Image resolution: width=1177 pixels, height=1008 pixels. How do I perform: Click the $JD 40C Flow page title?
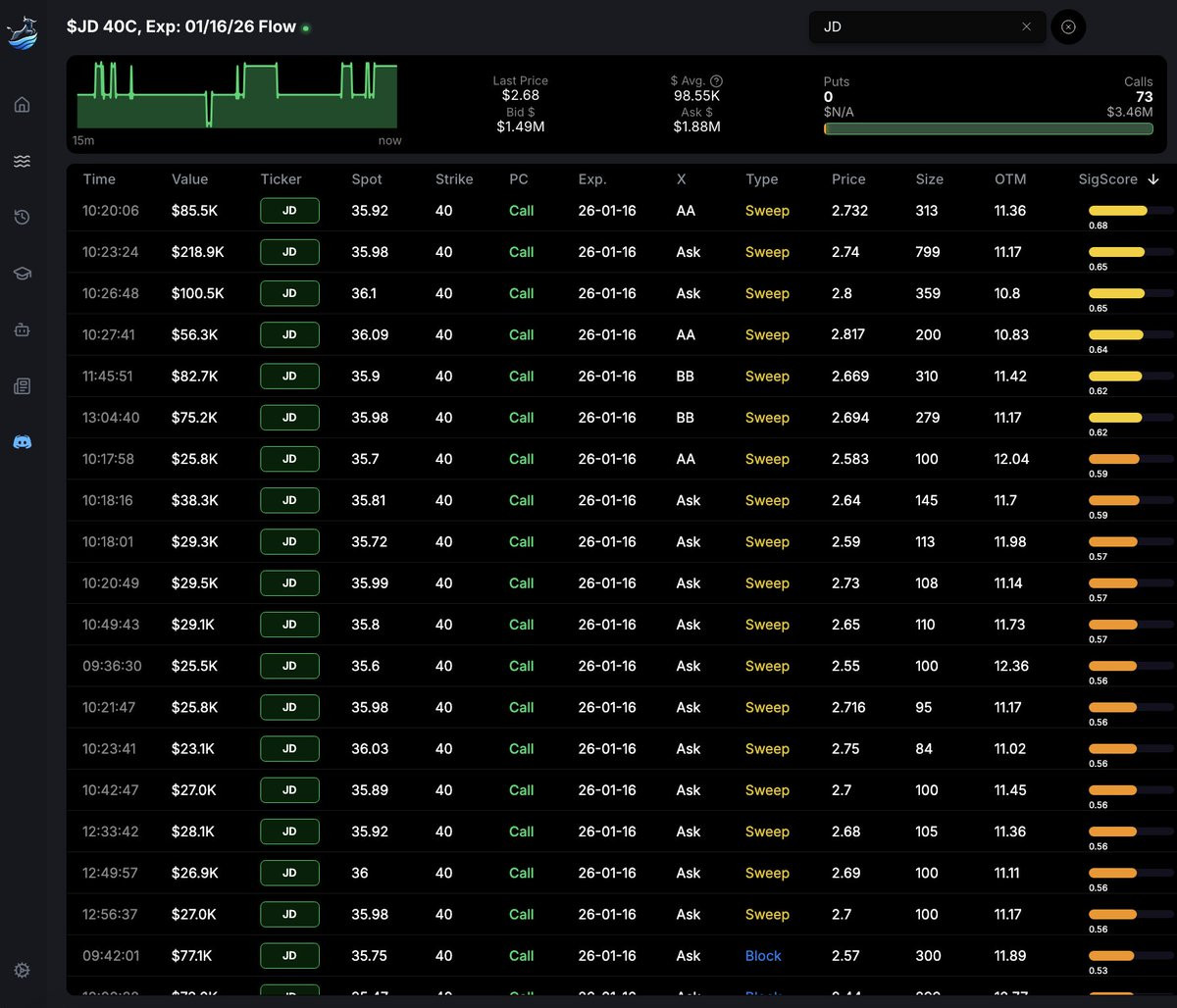coord(181,26)
